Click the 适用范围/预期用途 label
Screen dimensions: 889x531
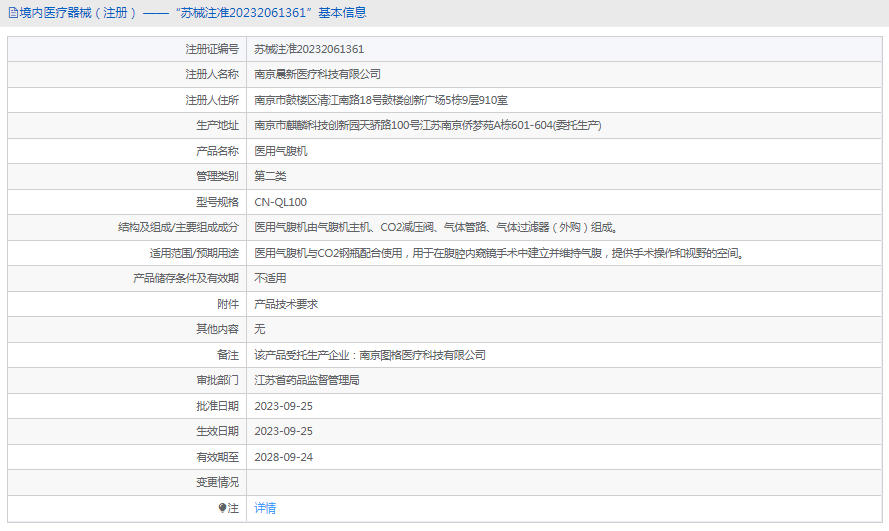(194, 253)
